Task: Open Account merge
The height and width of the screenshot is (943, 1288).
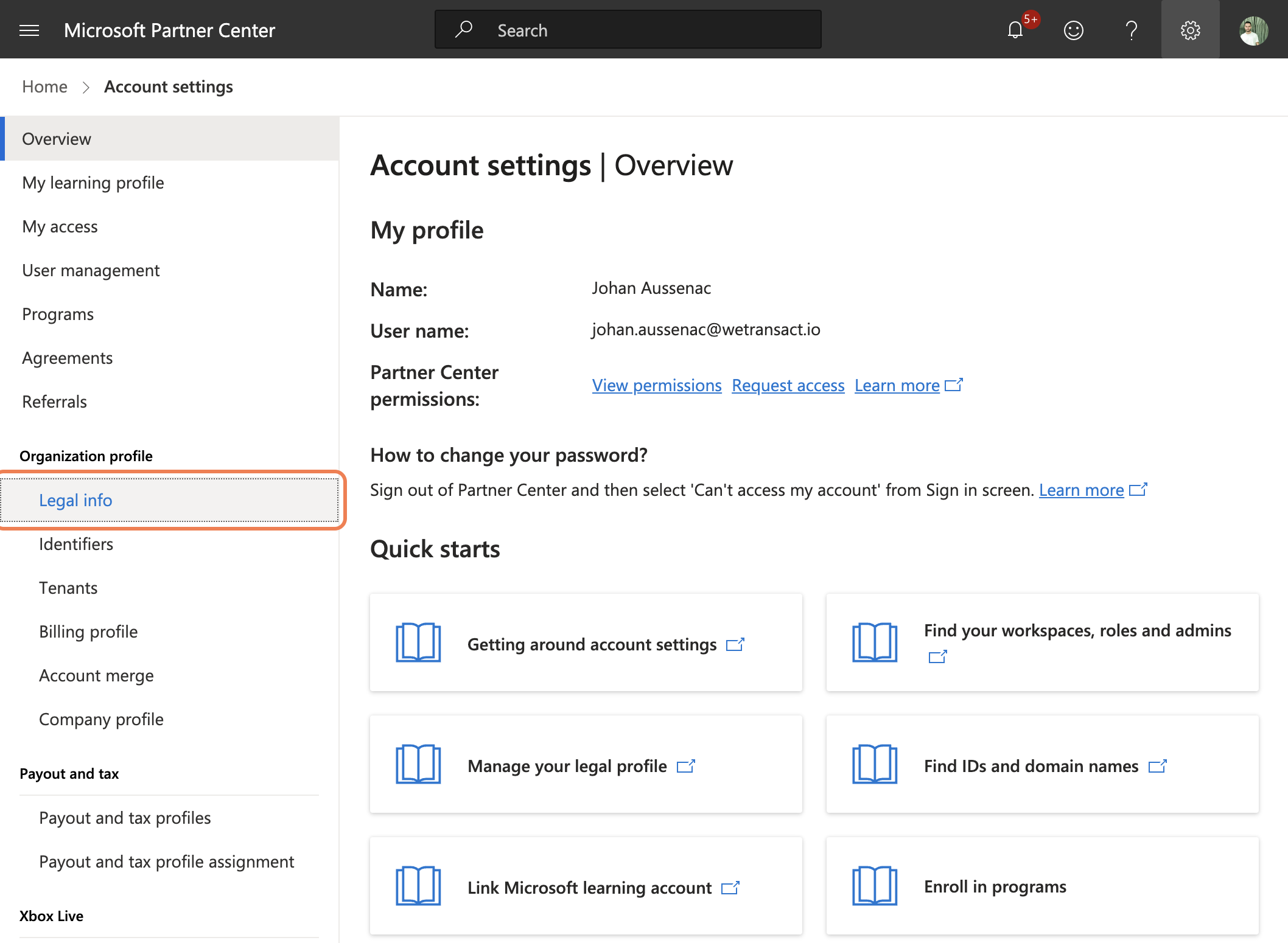Action: [170, 675]
